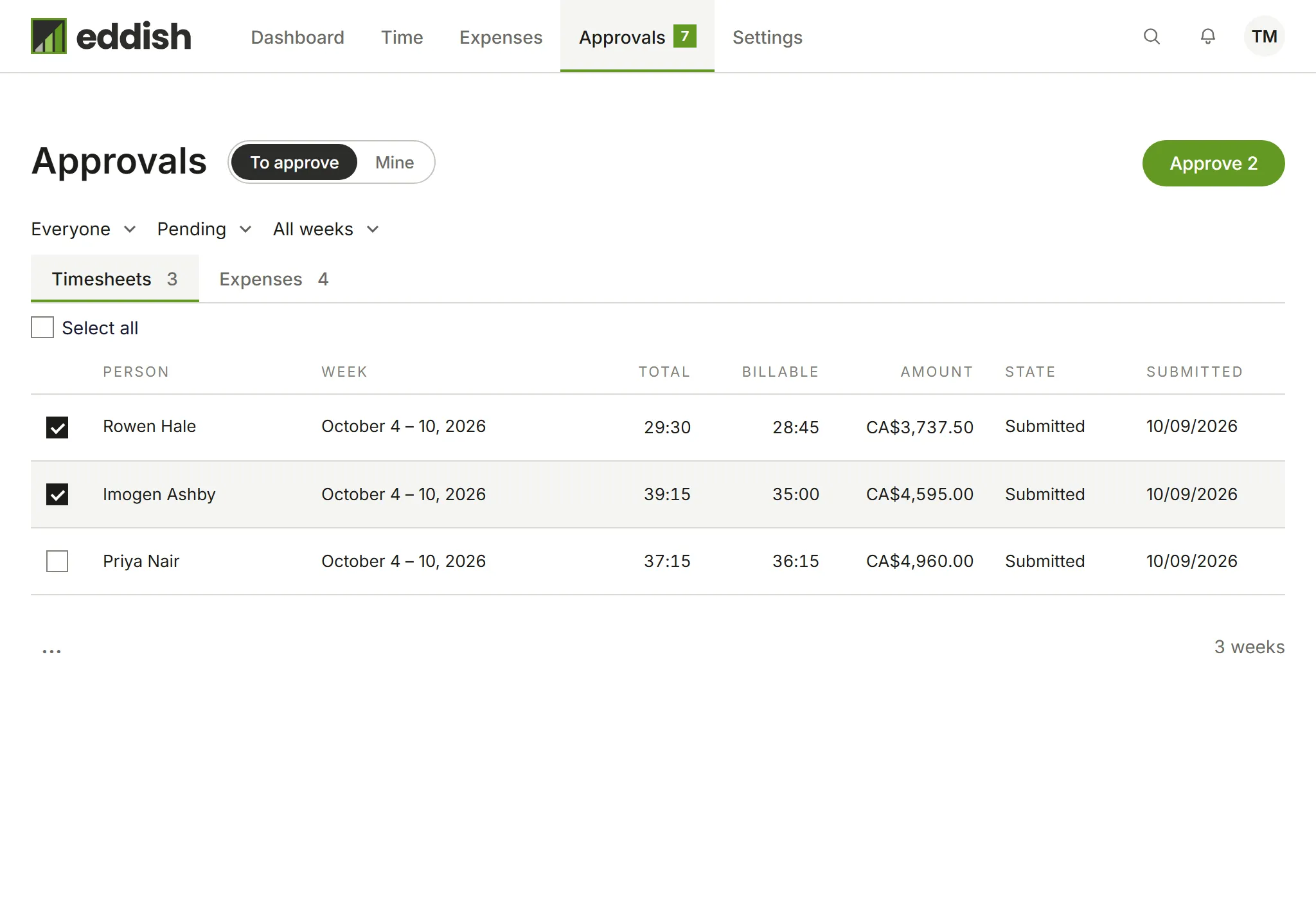Screen dimensions: 1316x900
Task: Click the billable value 36:15
Action: 796,561
